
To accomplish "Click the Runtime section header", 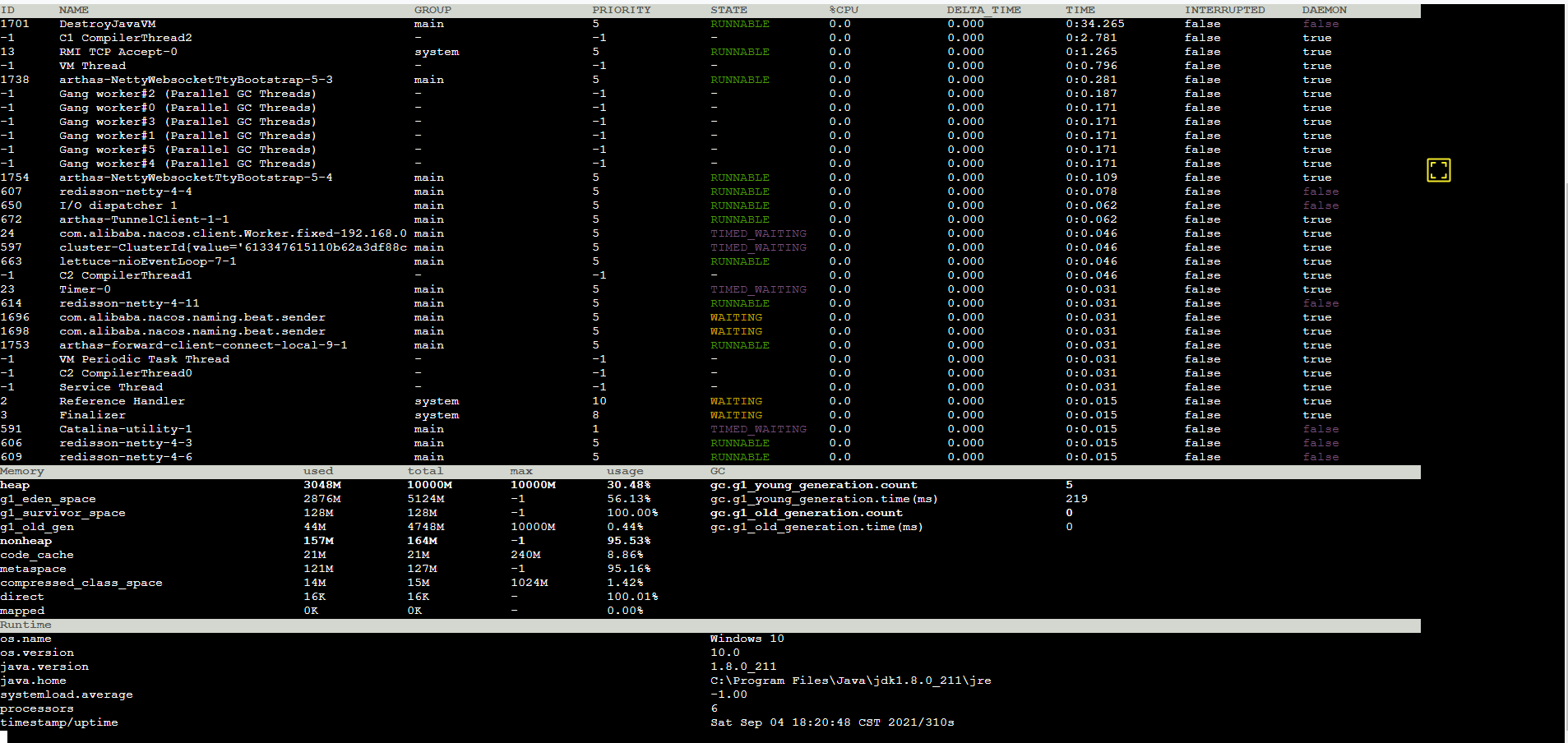I will 25,625.
